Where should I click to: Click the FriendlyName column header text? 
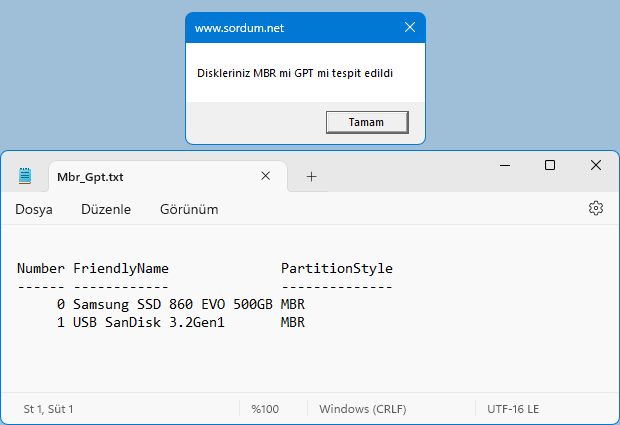tap(121, 269)
